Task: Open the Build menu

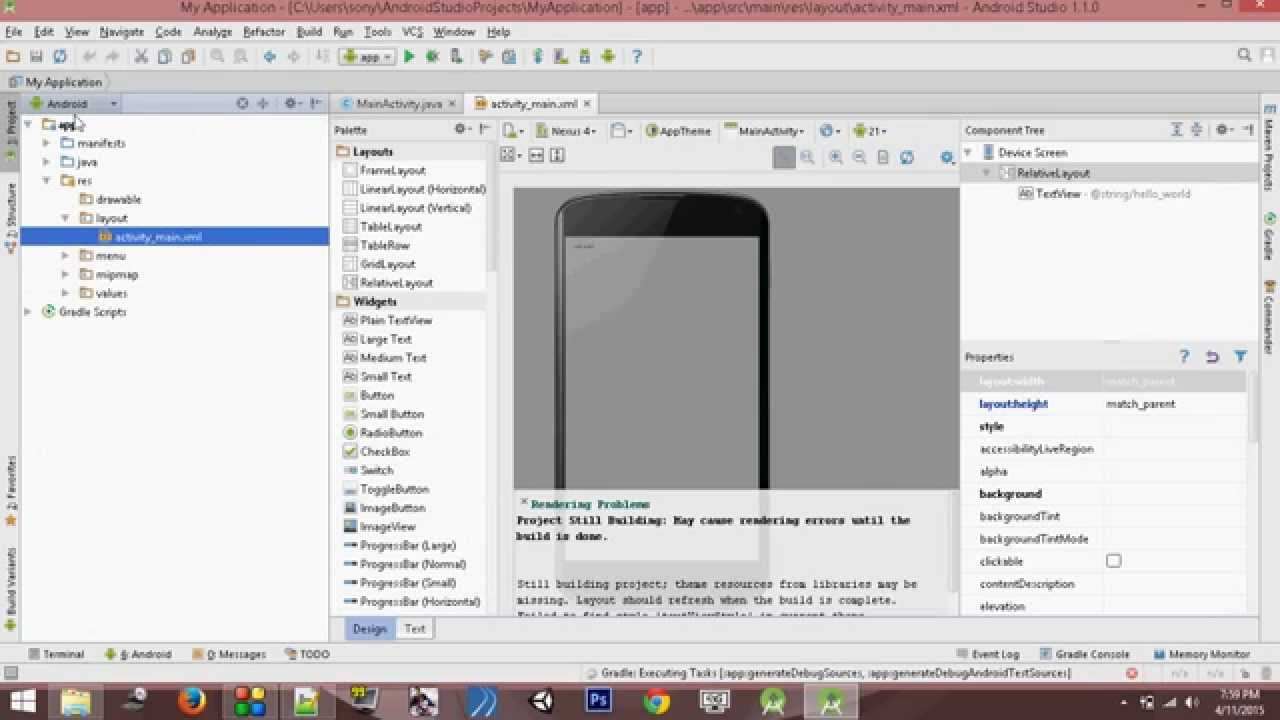Action: (309, 32)
